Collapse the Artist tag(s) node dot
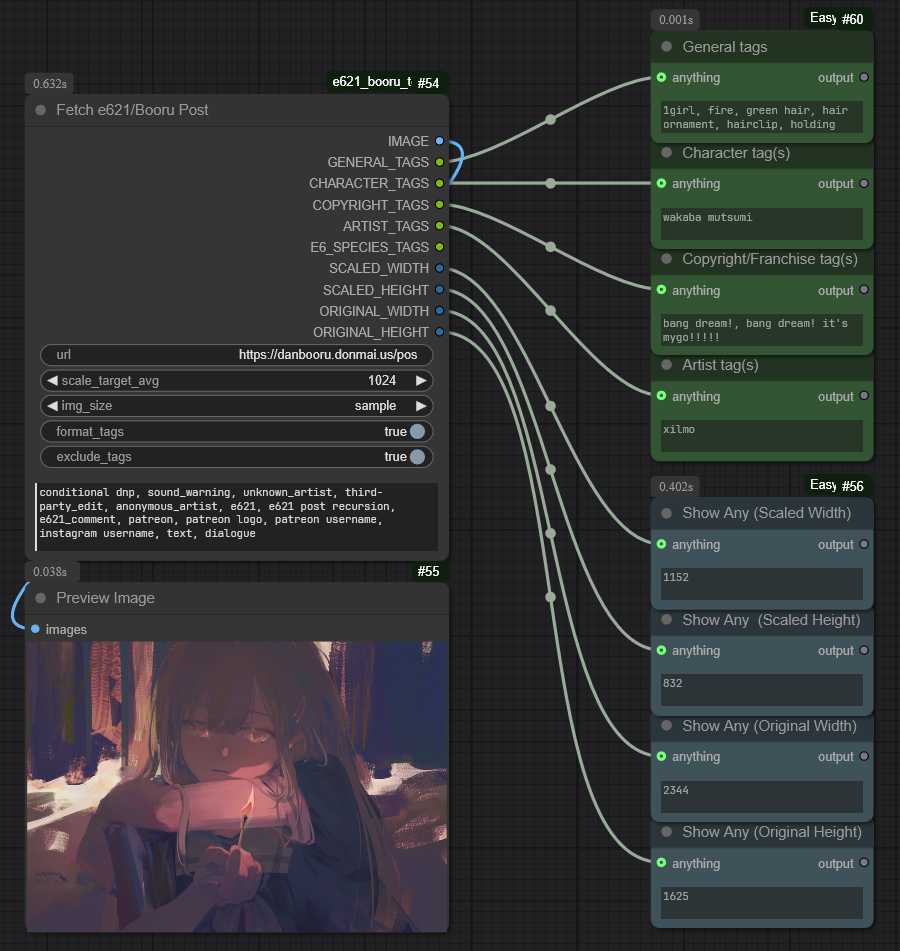Viewport: 900px width, 951px height. coord(667,365)
